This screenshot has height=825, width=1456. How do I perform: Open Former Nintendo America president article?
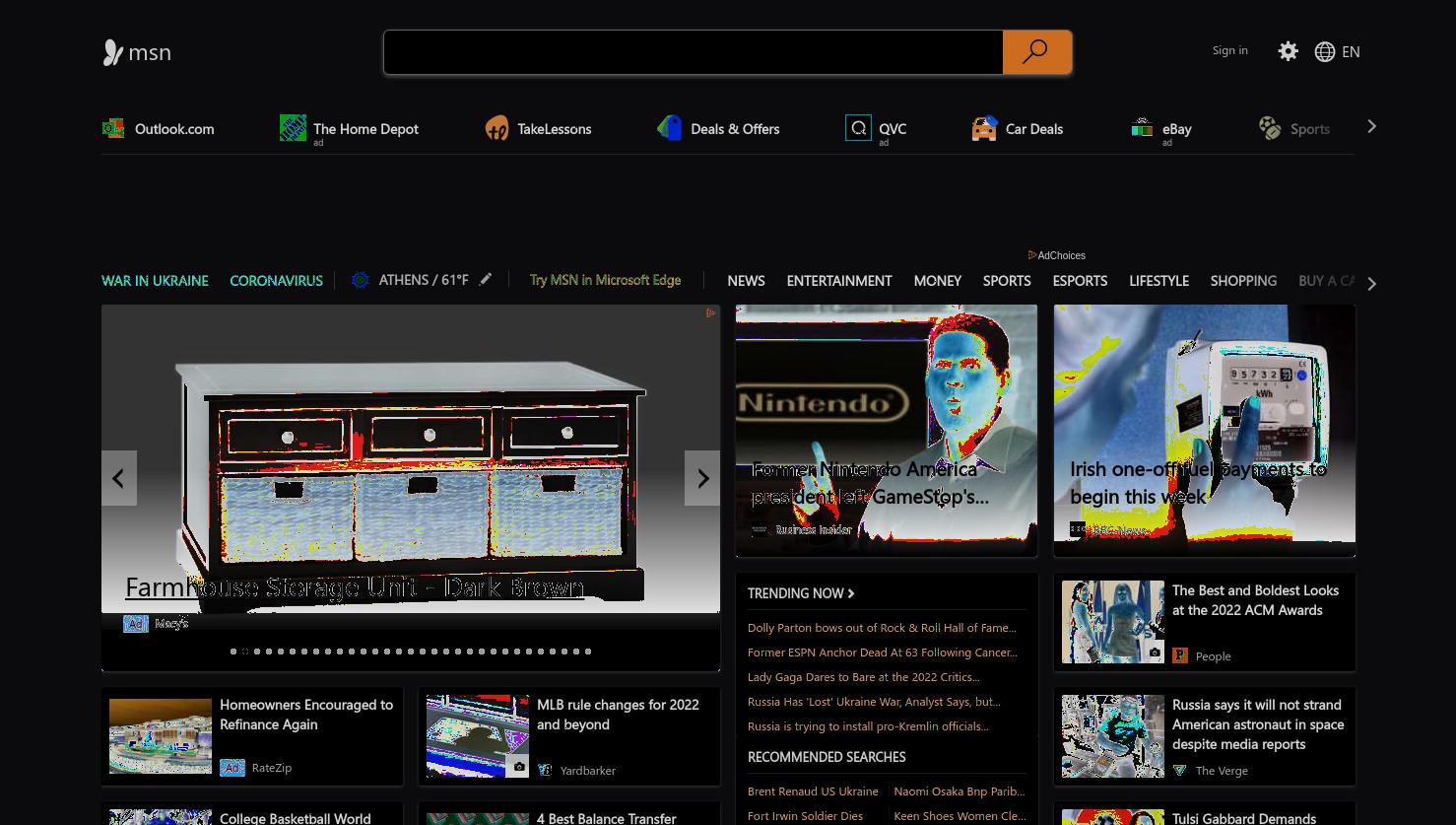click(x=871, y=482)
